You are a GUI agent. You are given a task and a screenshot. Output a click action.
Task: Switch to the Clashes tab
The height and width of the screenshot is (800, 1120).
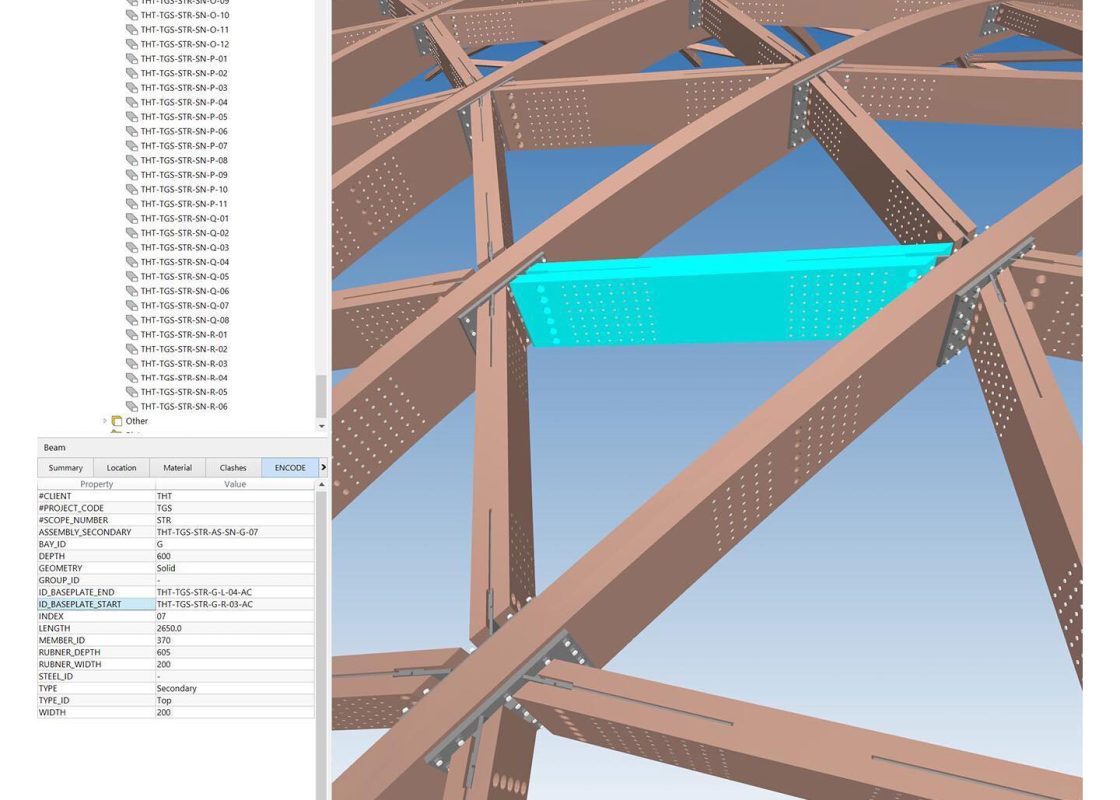233,468
